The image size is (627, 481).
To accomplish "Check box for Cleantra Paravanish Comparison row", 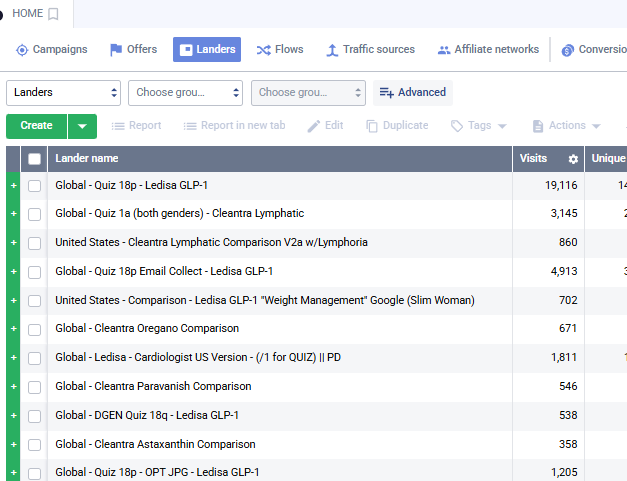I will (x=34, y=387).
